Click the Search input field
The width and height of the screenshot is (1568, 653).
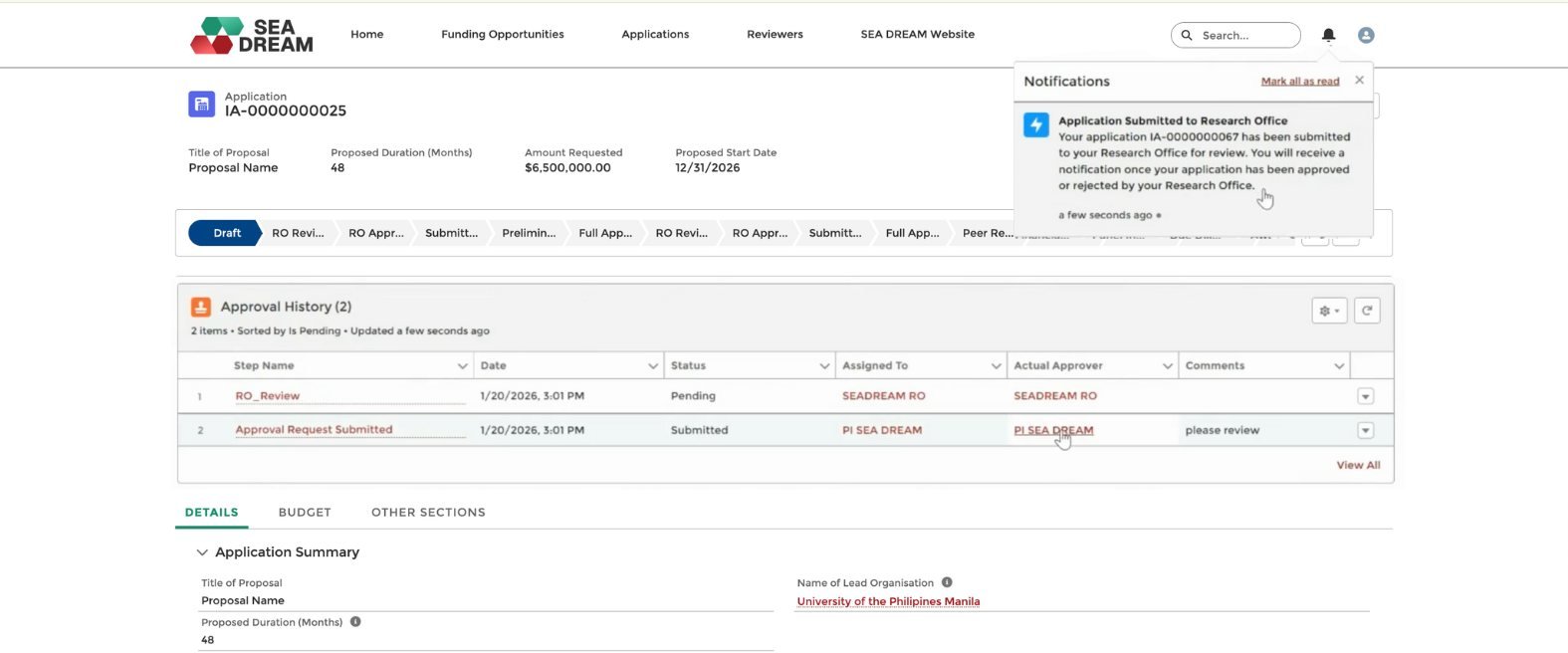(x=1244, y=35)
